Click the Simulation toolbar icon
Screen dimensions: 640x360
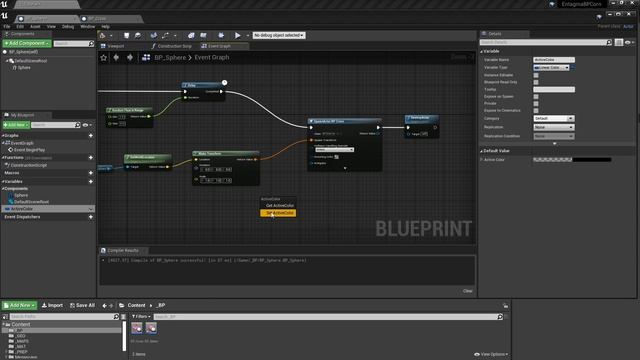[x=221, y=36]
